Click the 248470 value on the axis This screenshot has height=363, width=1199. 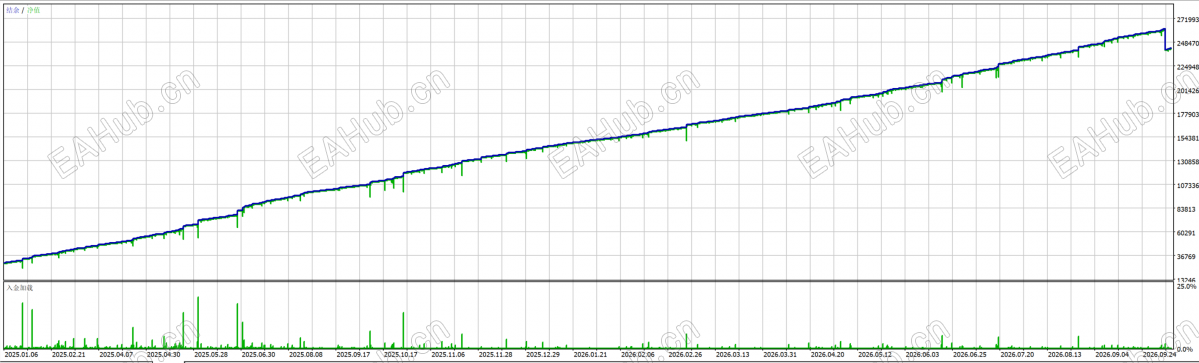point(1187,44)
